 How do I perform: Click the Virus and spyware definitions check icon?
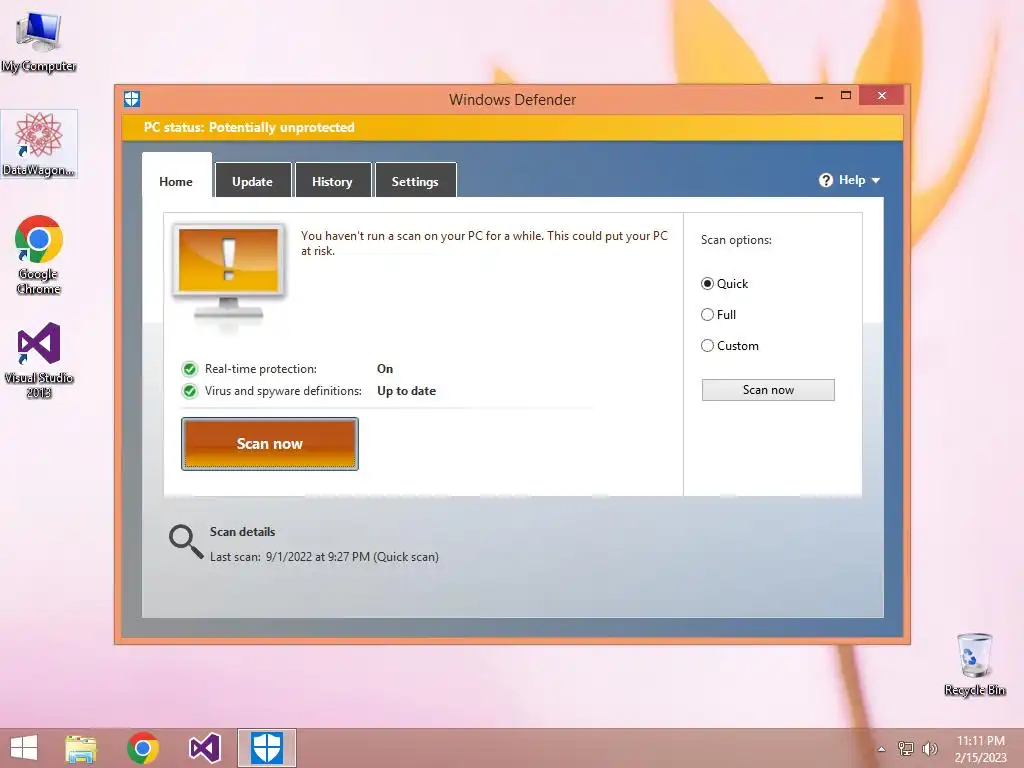[x=189, y=391]
